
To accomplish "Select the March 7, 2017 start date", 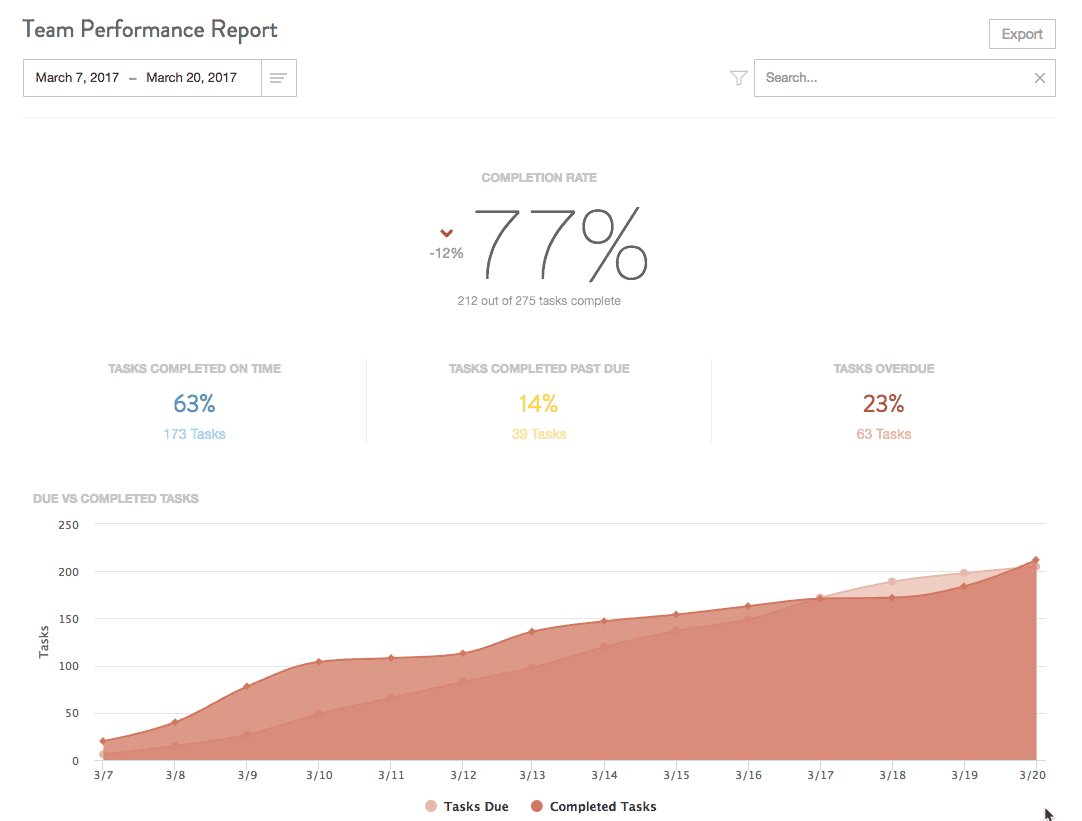I will tap(75, 77).
